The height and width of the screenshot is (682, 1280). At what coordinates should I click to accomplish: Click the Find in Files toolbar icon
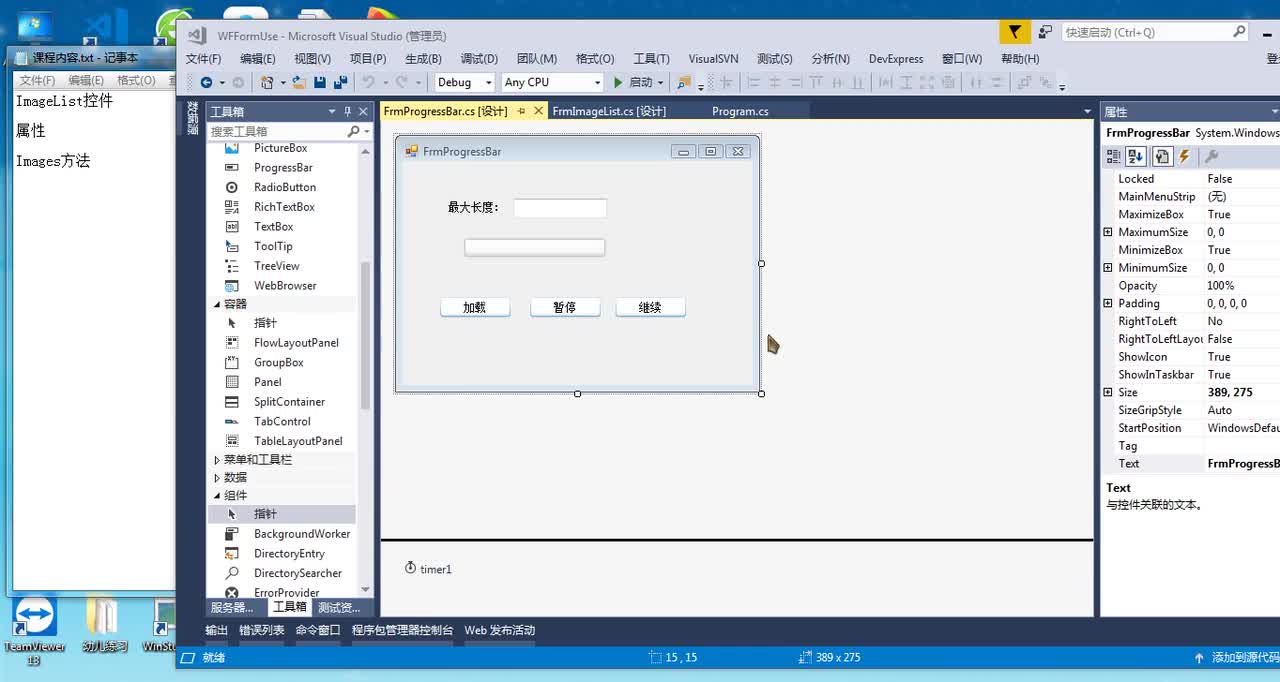coord(684,82)
